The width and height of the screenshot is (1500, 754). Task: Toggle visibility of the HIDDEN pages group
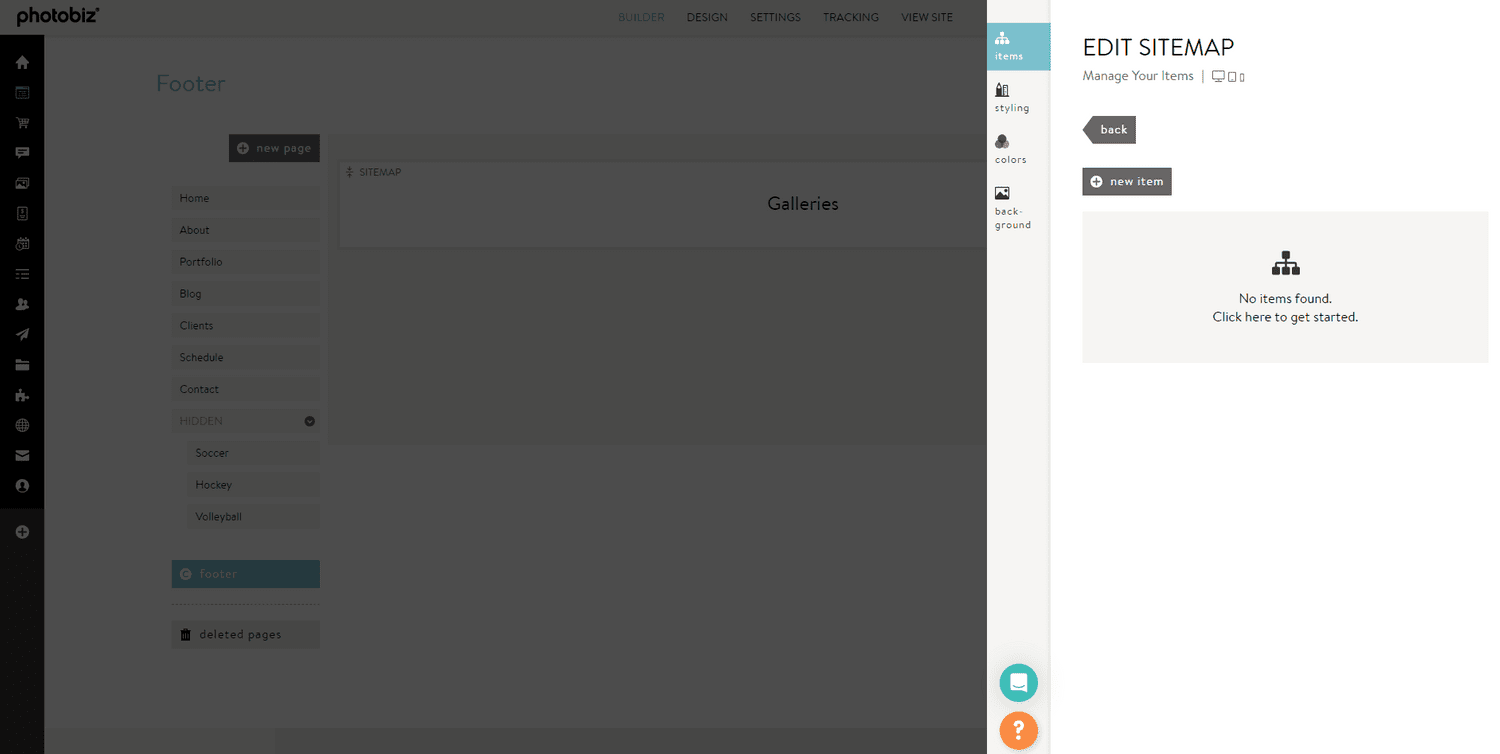310,421
